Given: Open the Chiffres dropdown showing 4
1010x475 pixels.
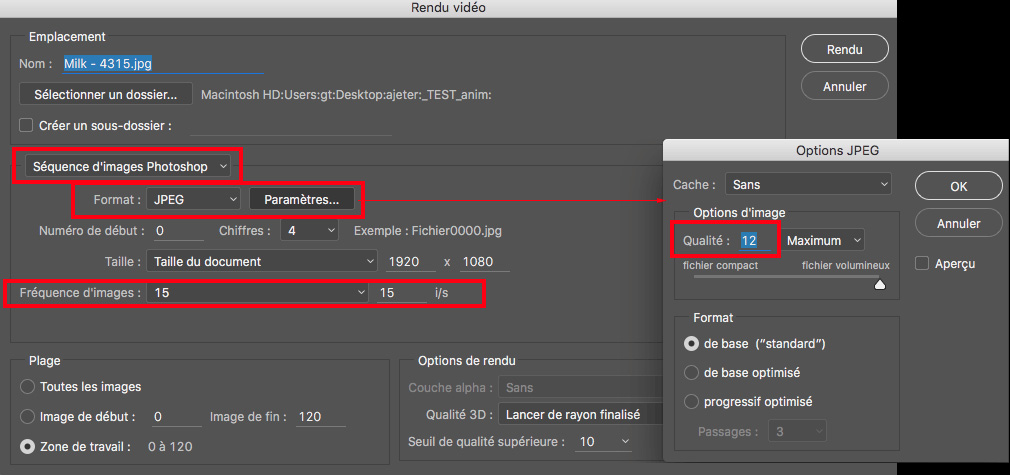Looking at the screenshot, I should click(309, 230).
